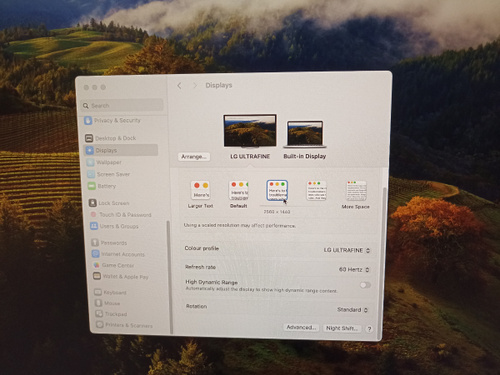
Task: Open Lock Screen settings icon
Action: [93, 203]
